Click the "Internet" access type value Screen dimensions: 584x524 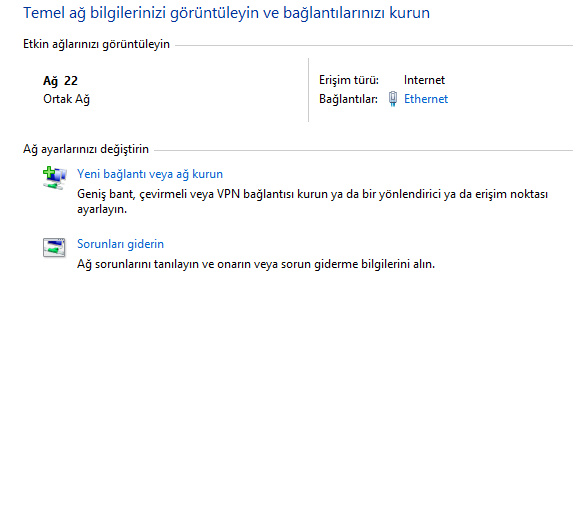tap(424, 80)
